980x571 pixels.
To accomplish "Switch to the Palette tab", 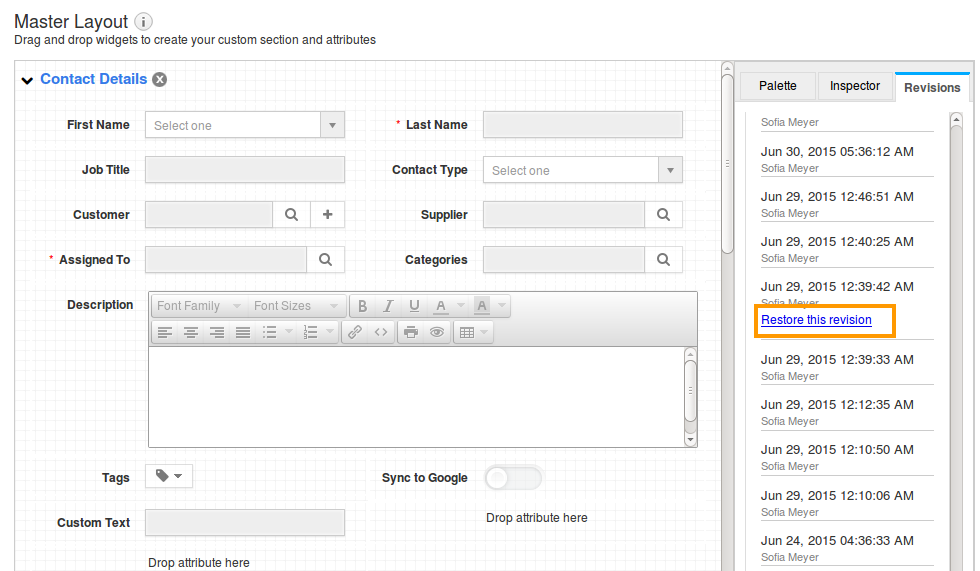I will click(777, 86).
